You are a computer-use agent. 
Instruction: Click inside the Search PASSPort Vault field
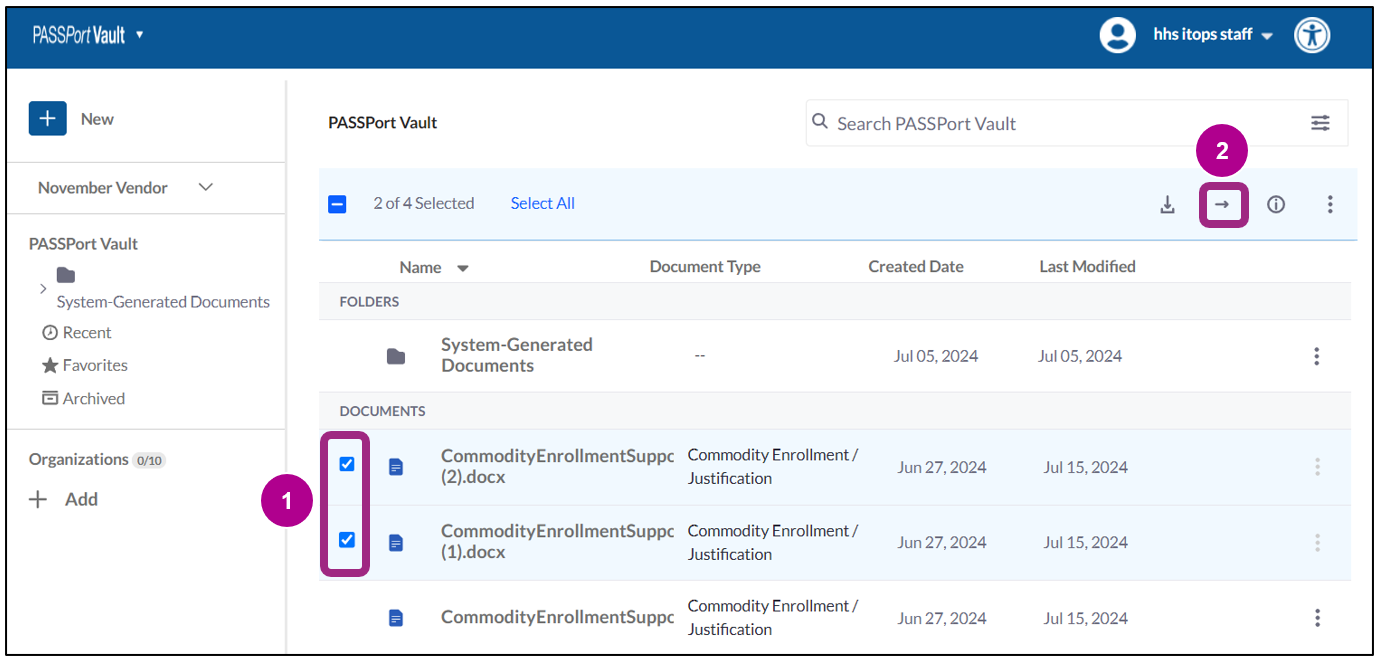pos(1000,122)
